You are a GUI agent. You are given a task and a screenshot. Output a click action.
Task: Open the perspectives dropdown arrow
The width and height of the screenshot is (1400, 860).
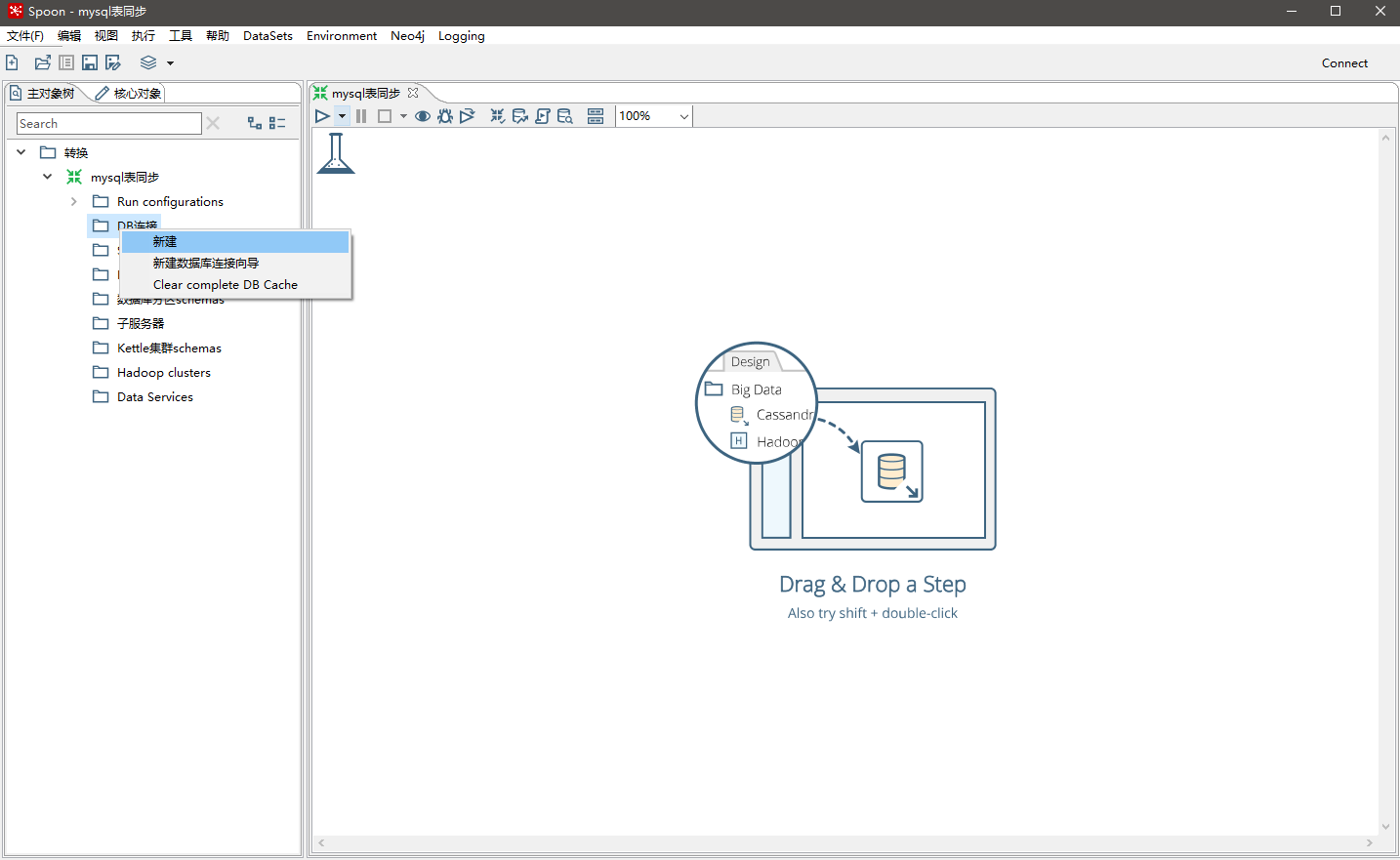coord(170,63)
